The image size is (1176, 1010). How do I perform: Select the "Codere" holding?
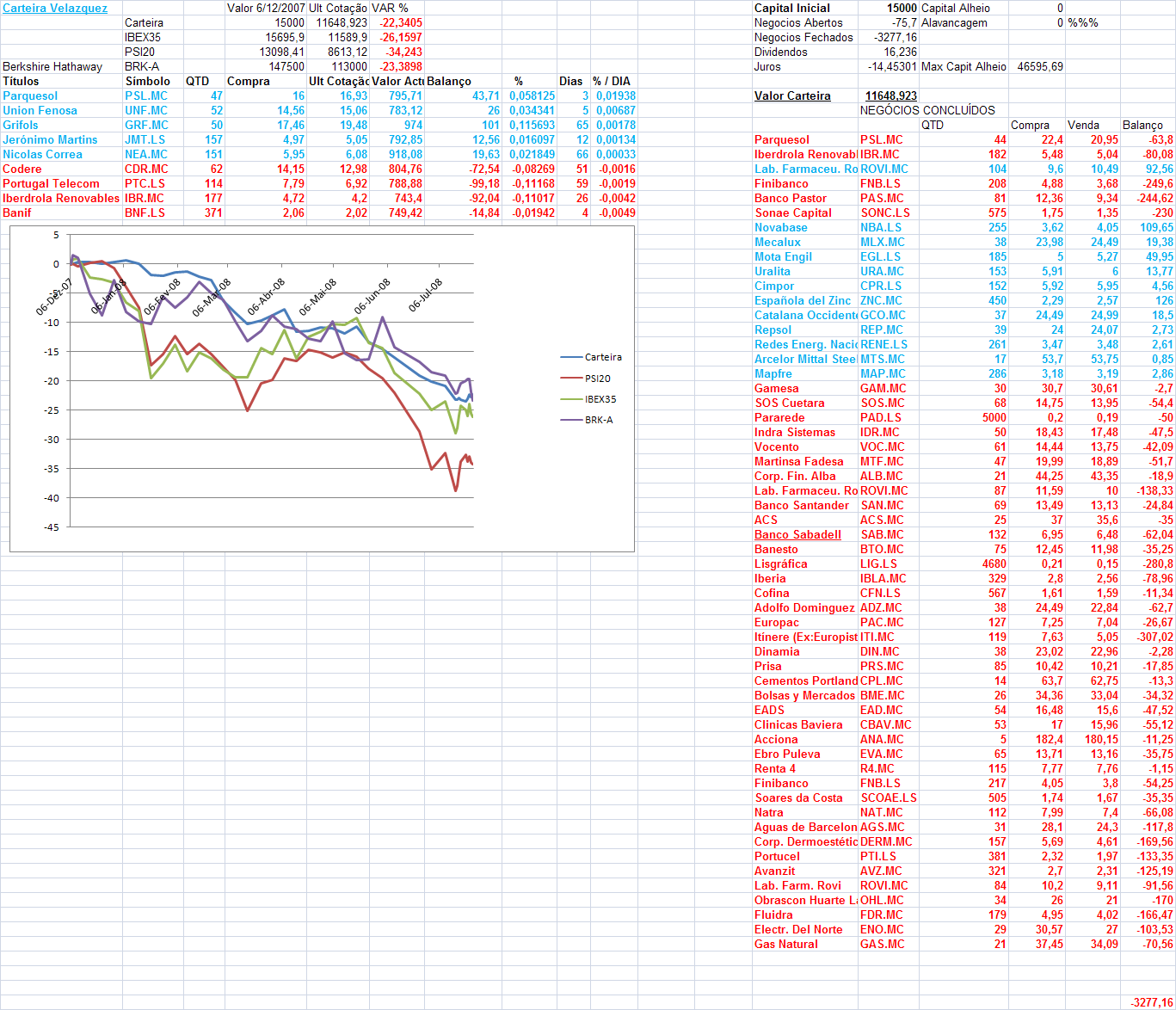point(22,169)
